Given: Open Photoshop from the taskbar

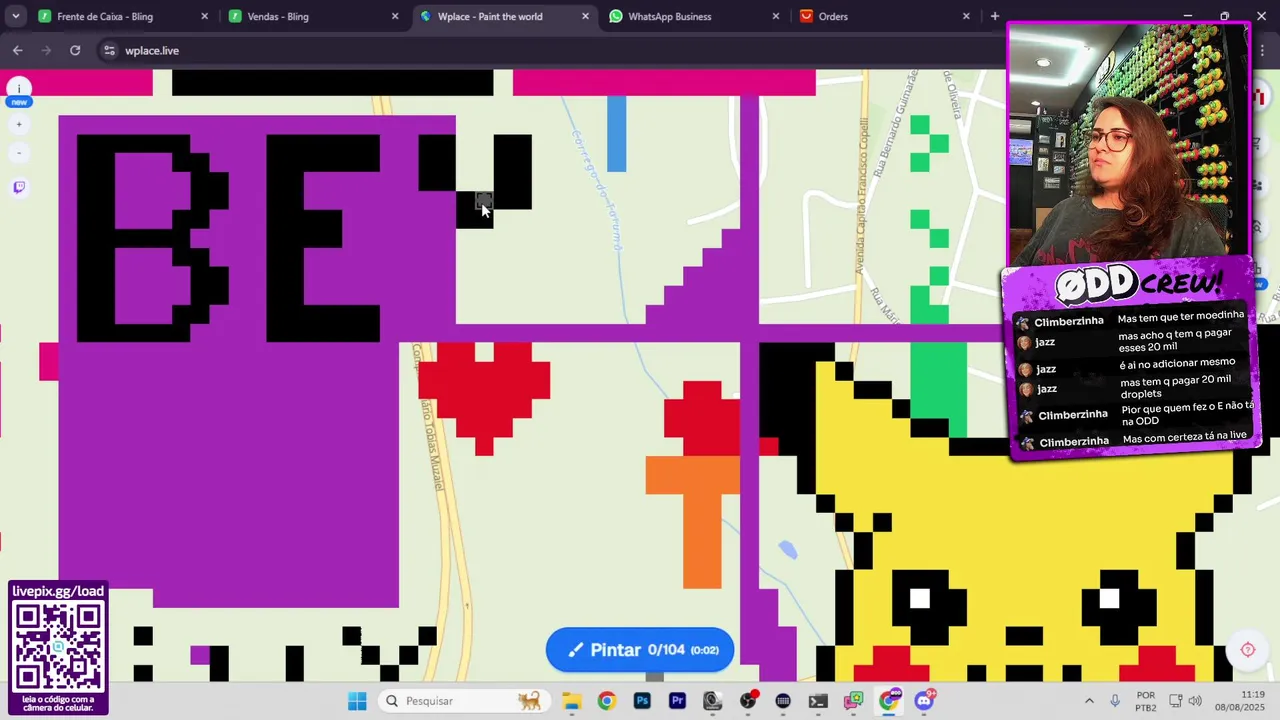Looking at the screenshot, I should [x=642, y=701].
